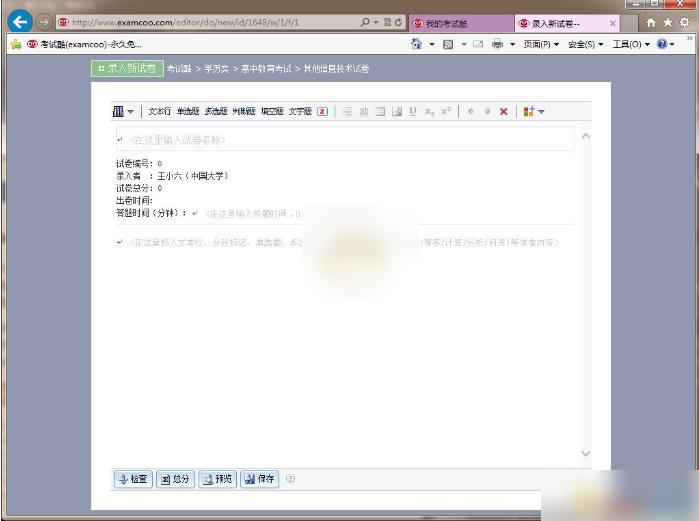Screen dimensions: 699x521
Task: Click the answer time minutes input field
Action: [x=253, y=214]
